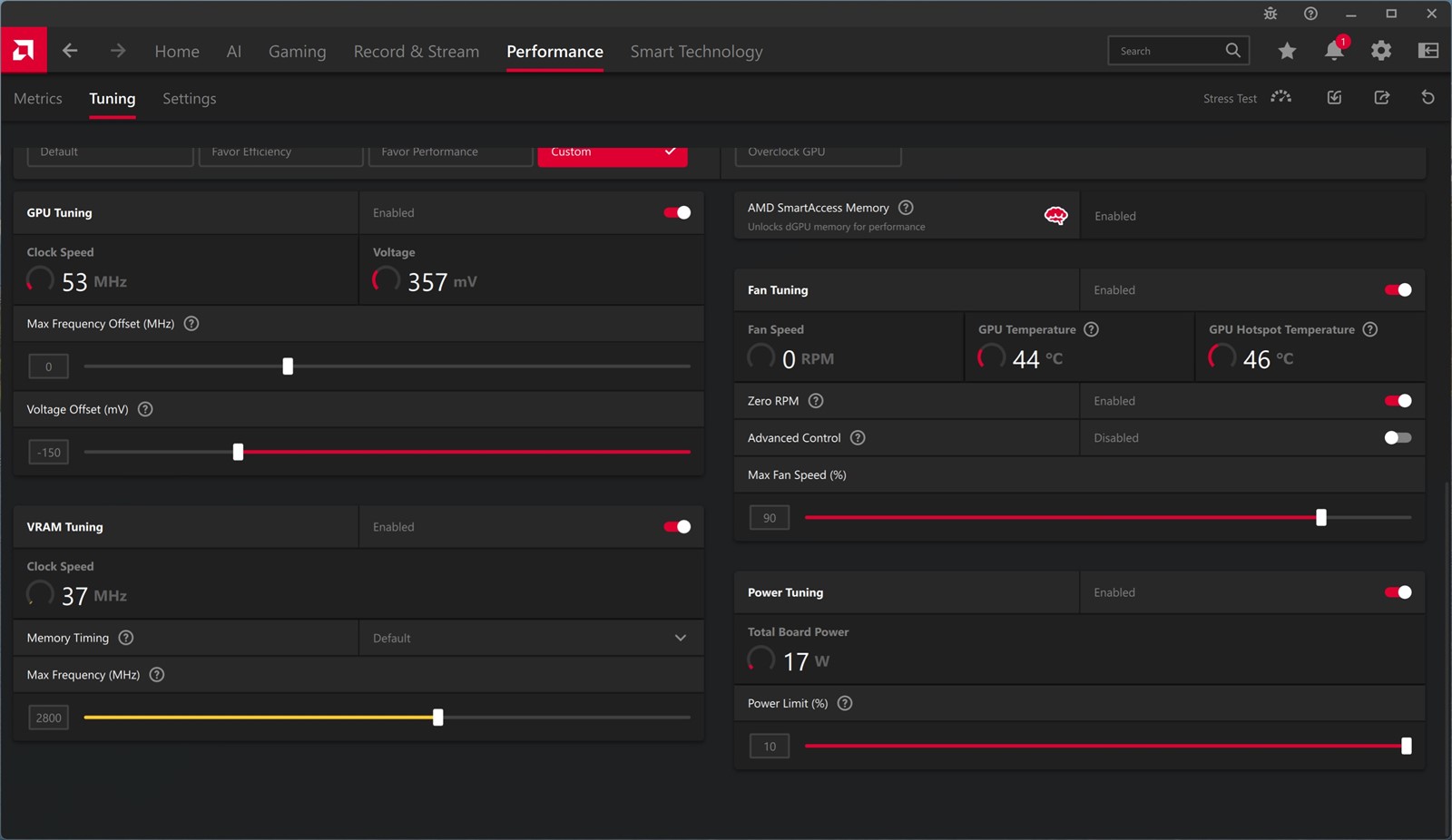The height and width of the screenshot is (840, 1452).
Task: Open notifications bell icon
Action: point(1334,51)
